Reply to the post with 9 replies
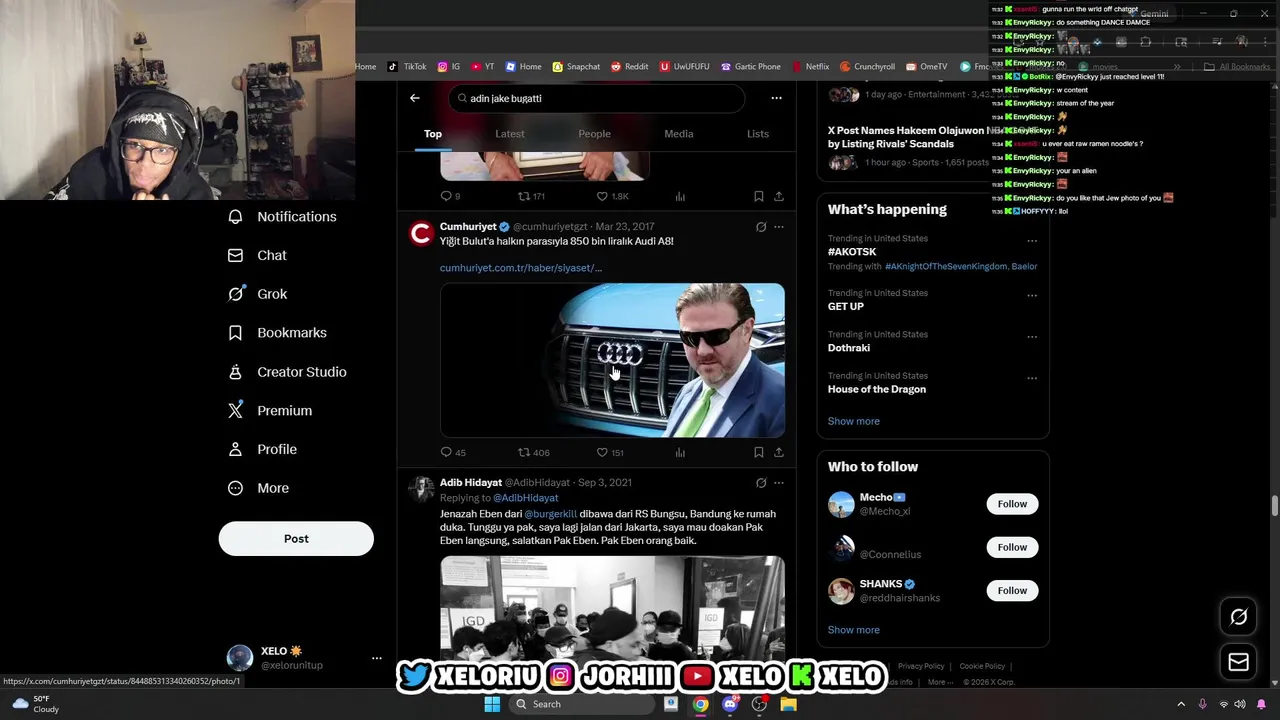 (450, 197)
